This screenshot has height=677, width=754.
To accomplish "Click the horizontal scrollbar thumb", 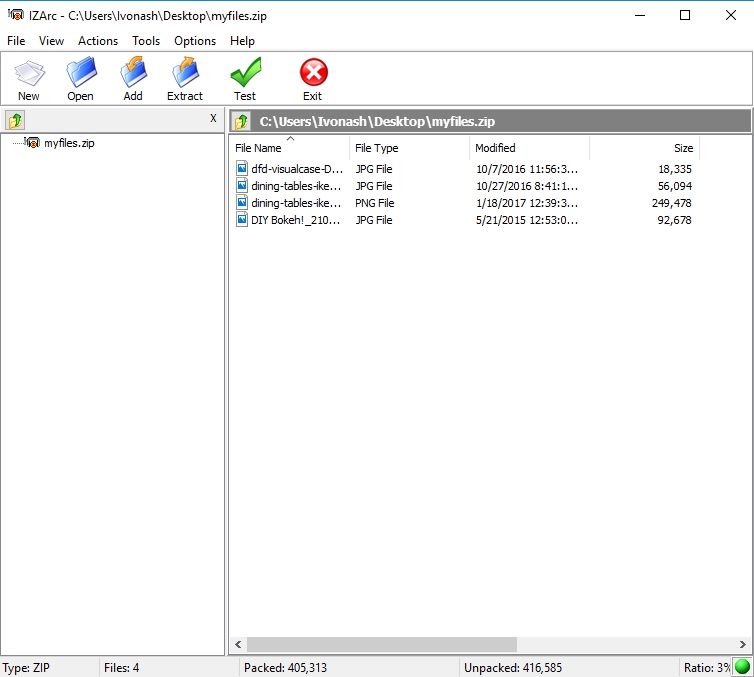I will tap(382, 644).
